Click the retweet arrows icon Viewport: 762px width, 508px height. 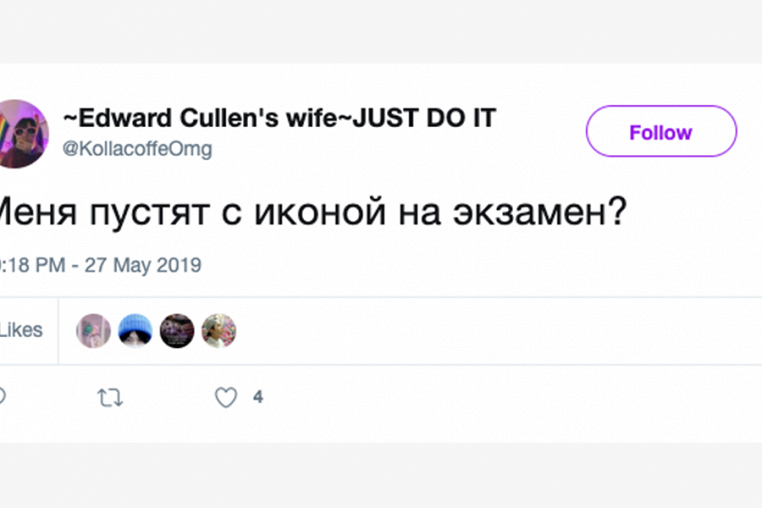pyautogui.click(x=110, y=397)
